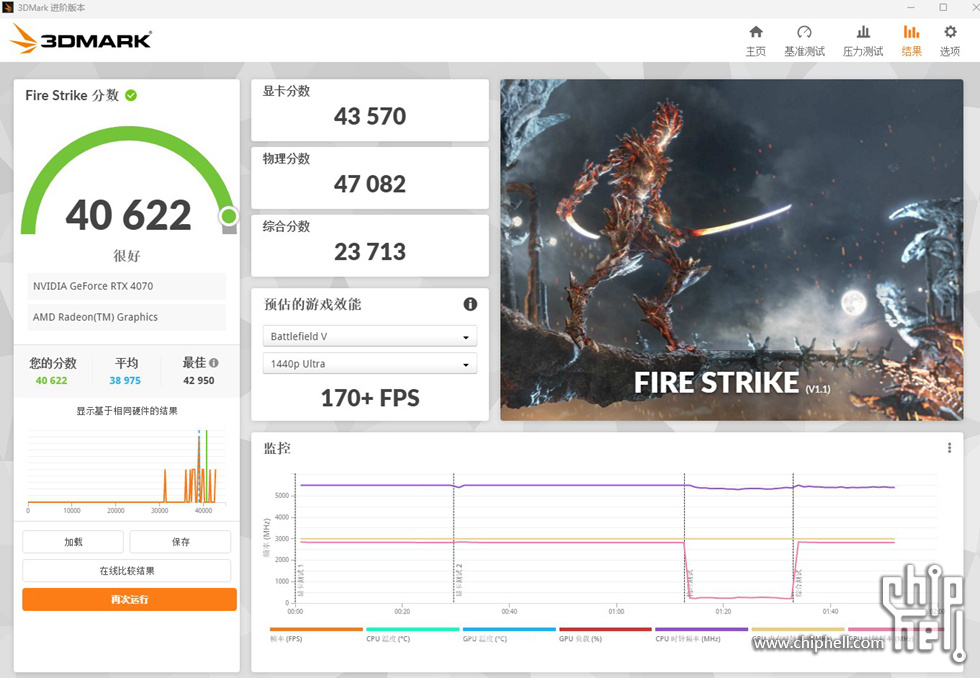This screenshot has width=980, height=678.
Task: Click the NVIDIA GeForce RTX 4070 entry
Action: coord(126,286)
